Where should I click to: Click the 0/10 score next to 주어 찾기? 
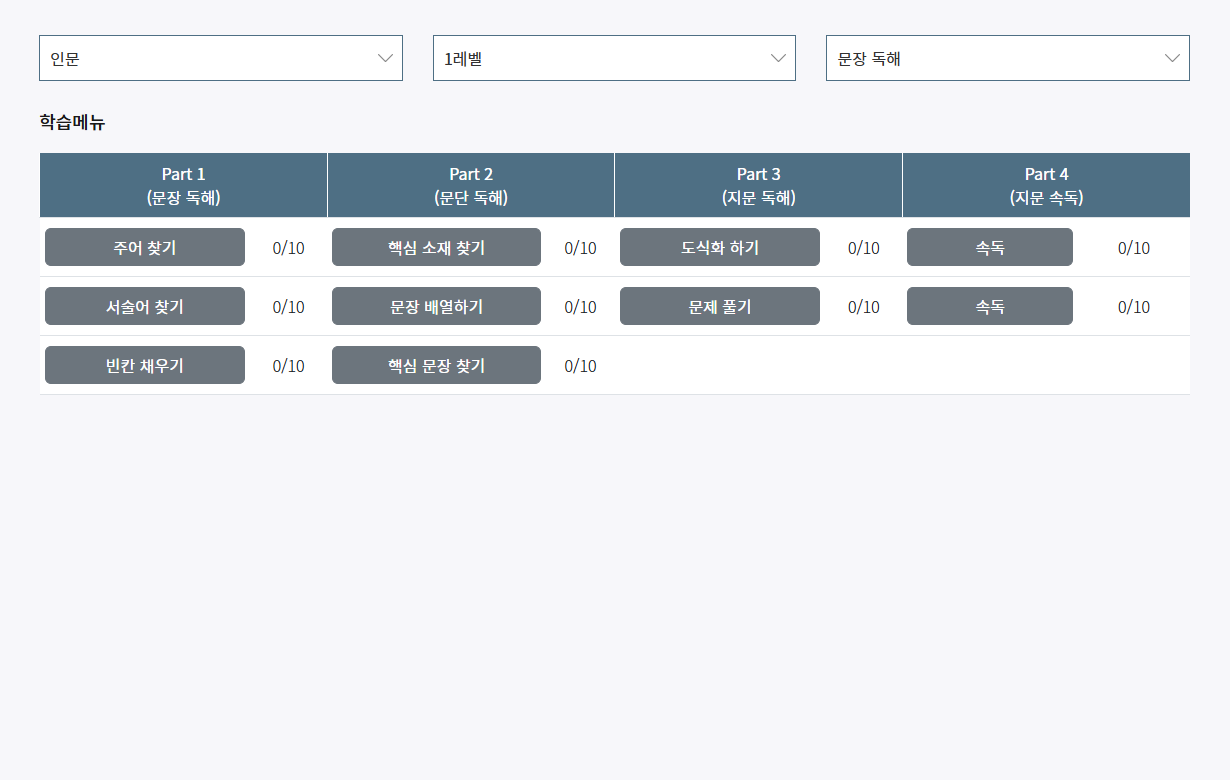[287, 248]
